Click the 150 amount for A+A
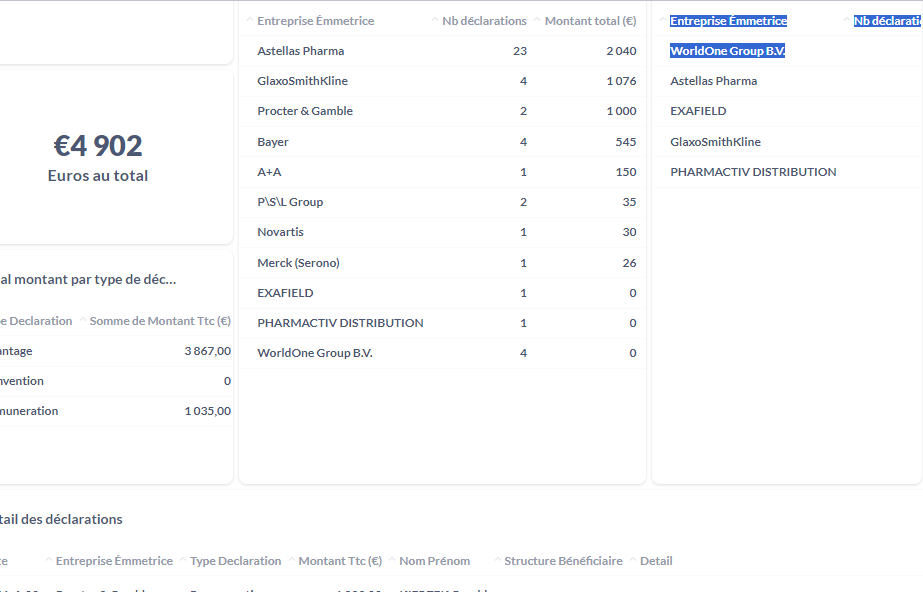 coord(626,172)
